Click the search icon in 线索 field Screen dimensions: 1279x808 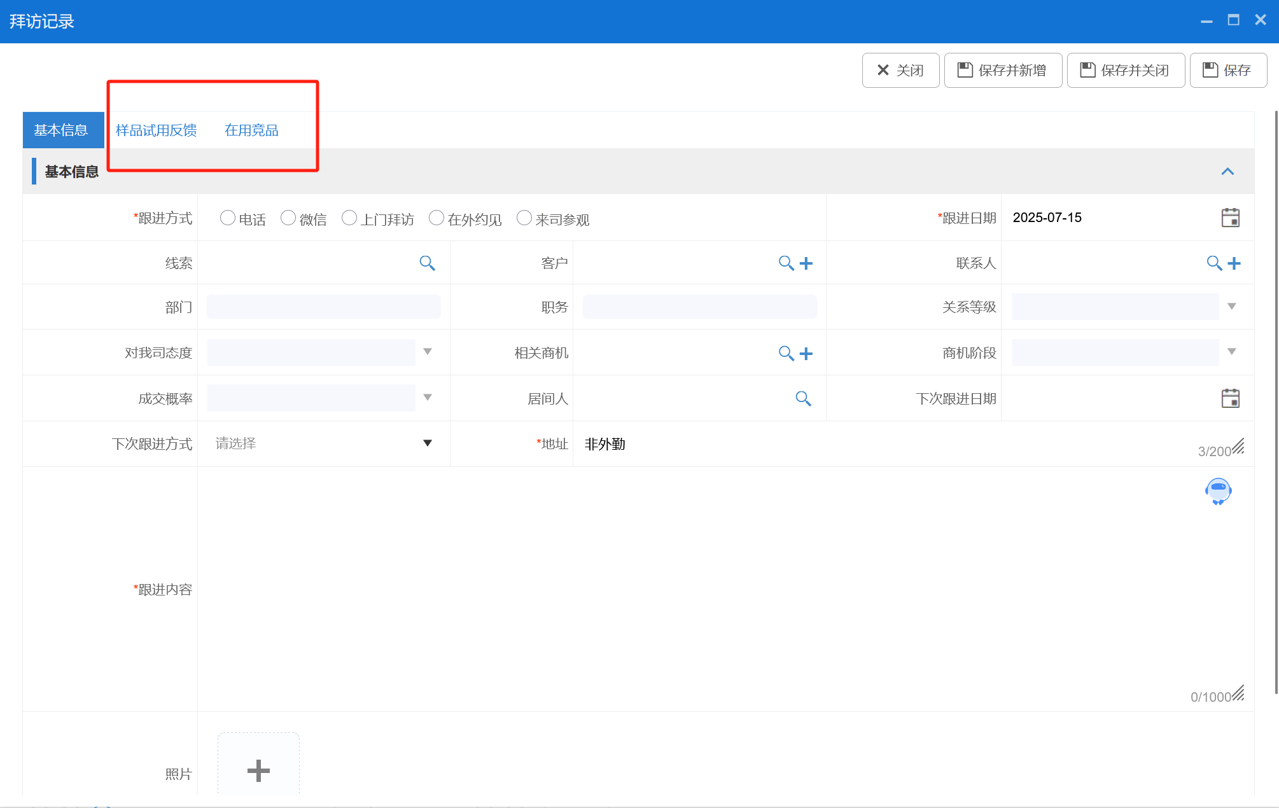pos(427,263)
